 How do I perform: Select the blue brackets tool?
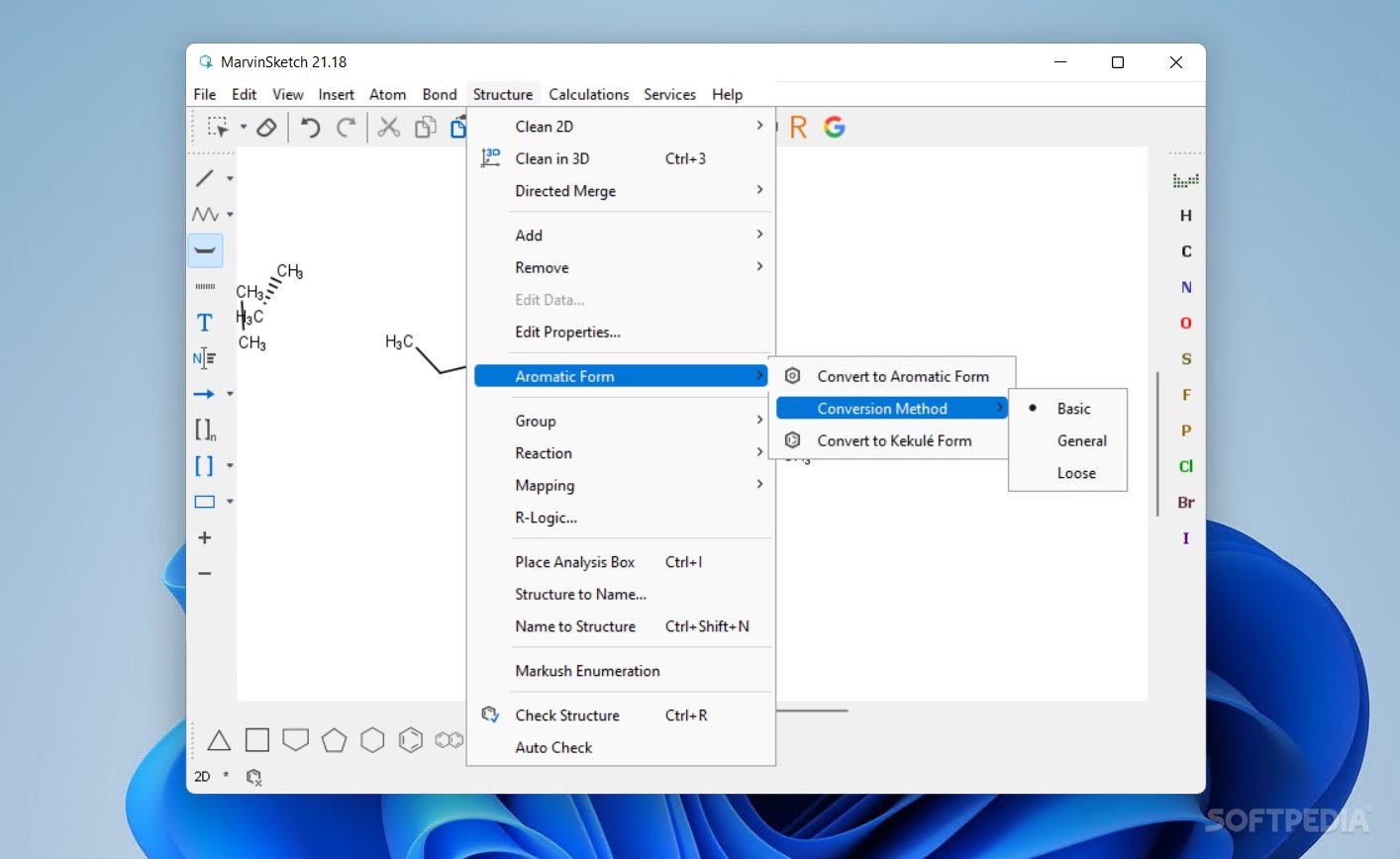204,465
